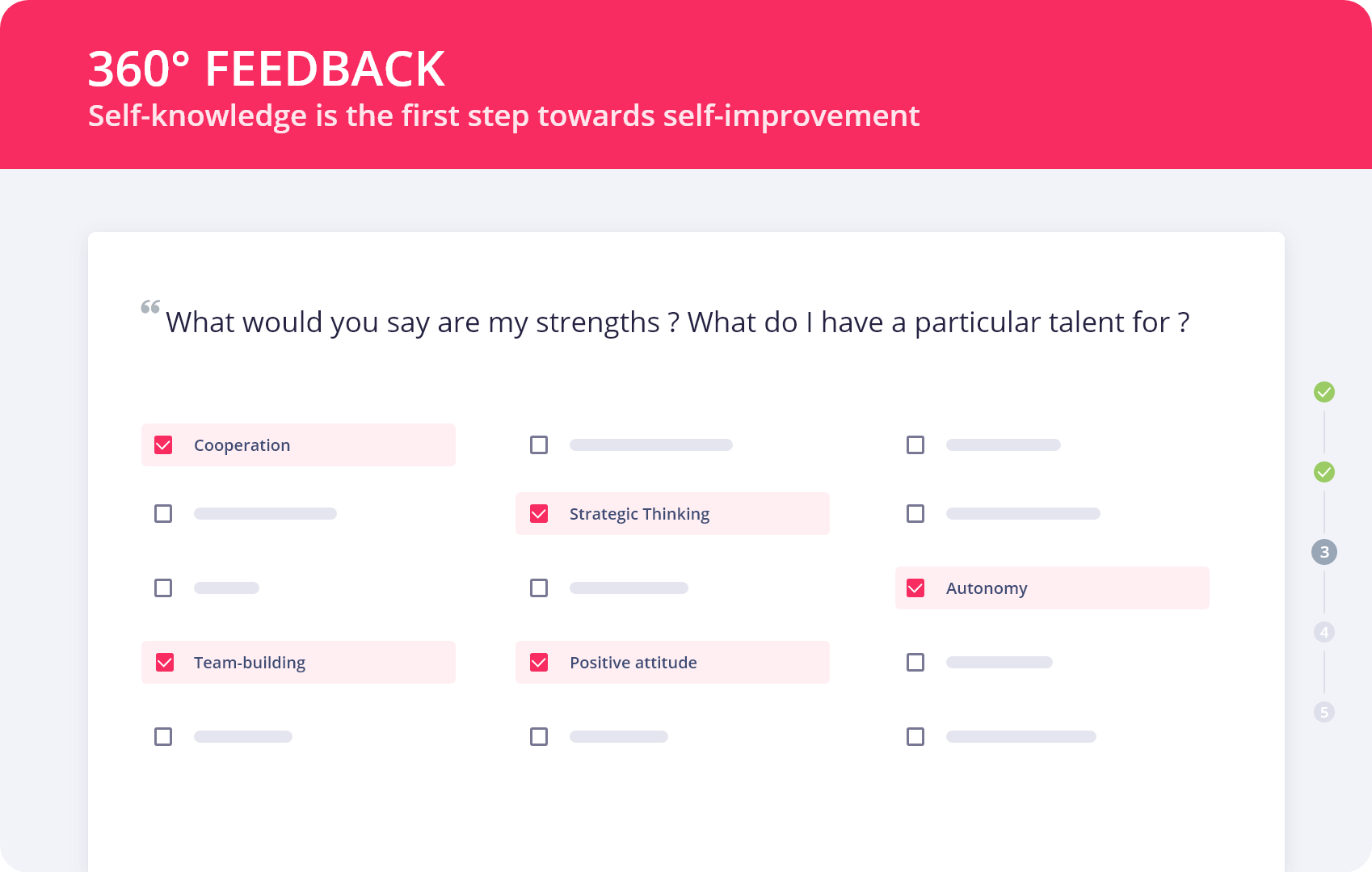This screenshot has height=872, width=1372.
Task: Click the second green completed step checkmark
Action: (x=1324, y=472)
